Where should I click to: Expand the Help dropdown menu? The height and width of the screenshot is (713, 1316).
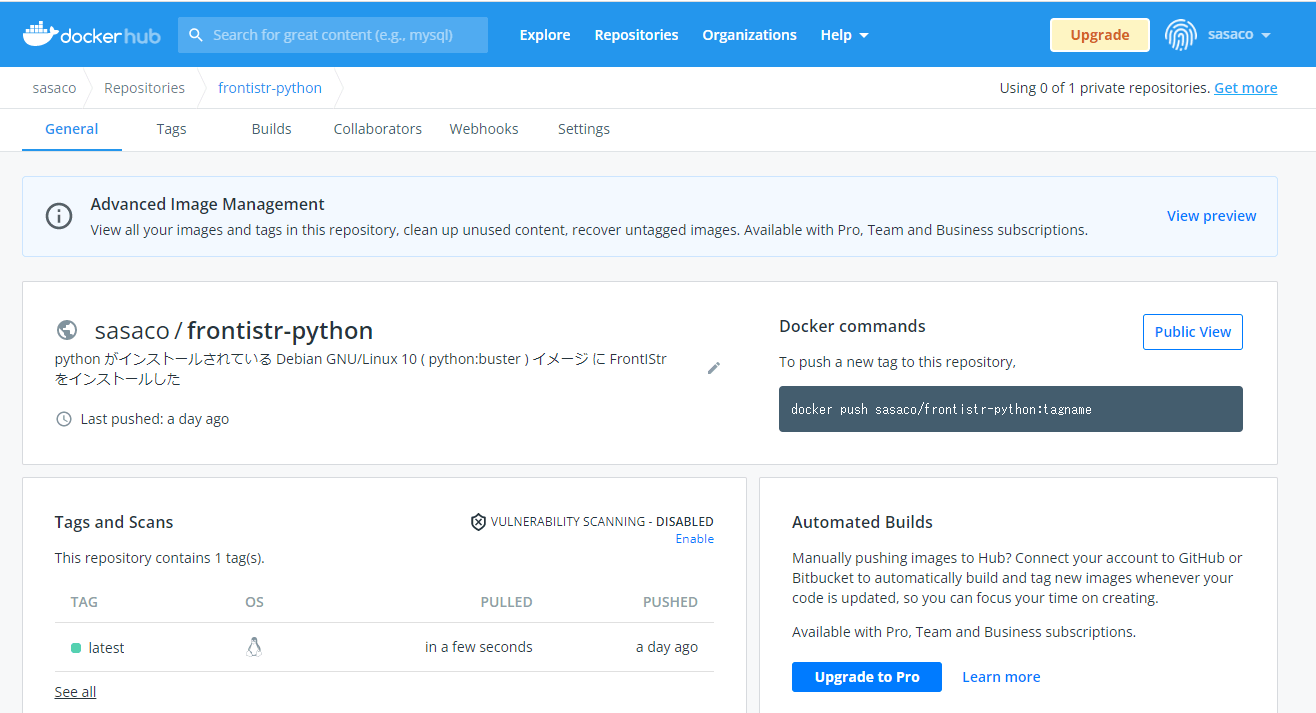point(843,34)
